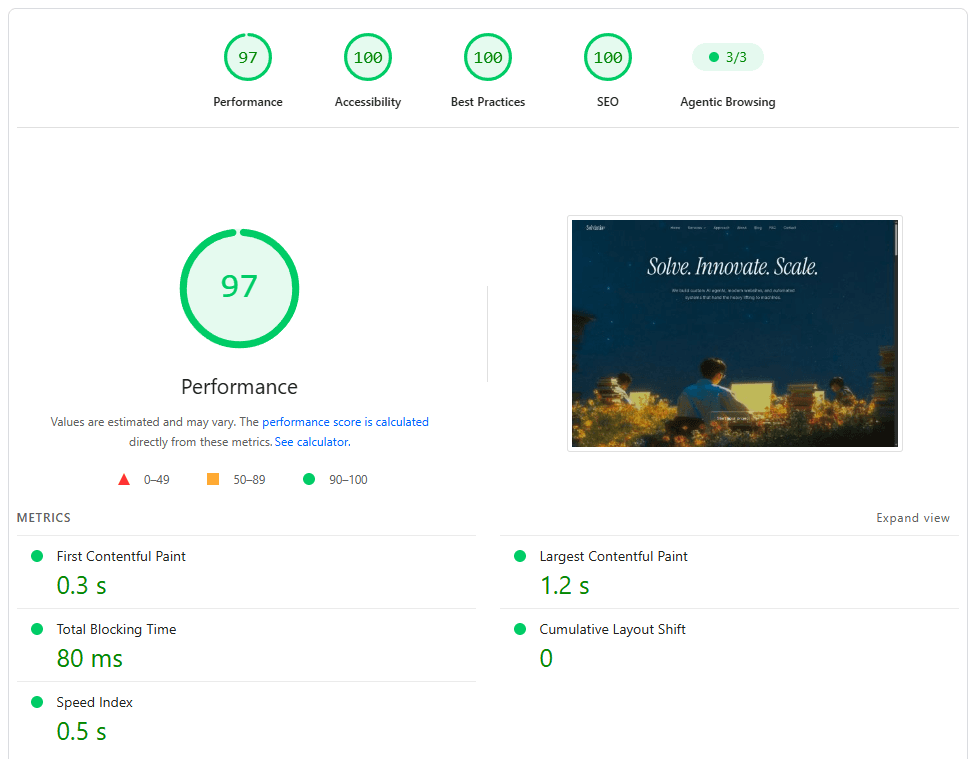Click the Accessibility label under gauge

[x=367, y=101]
